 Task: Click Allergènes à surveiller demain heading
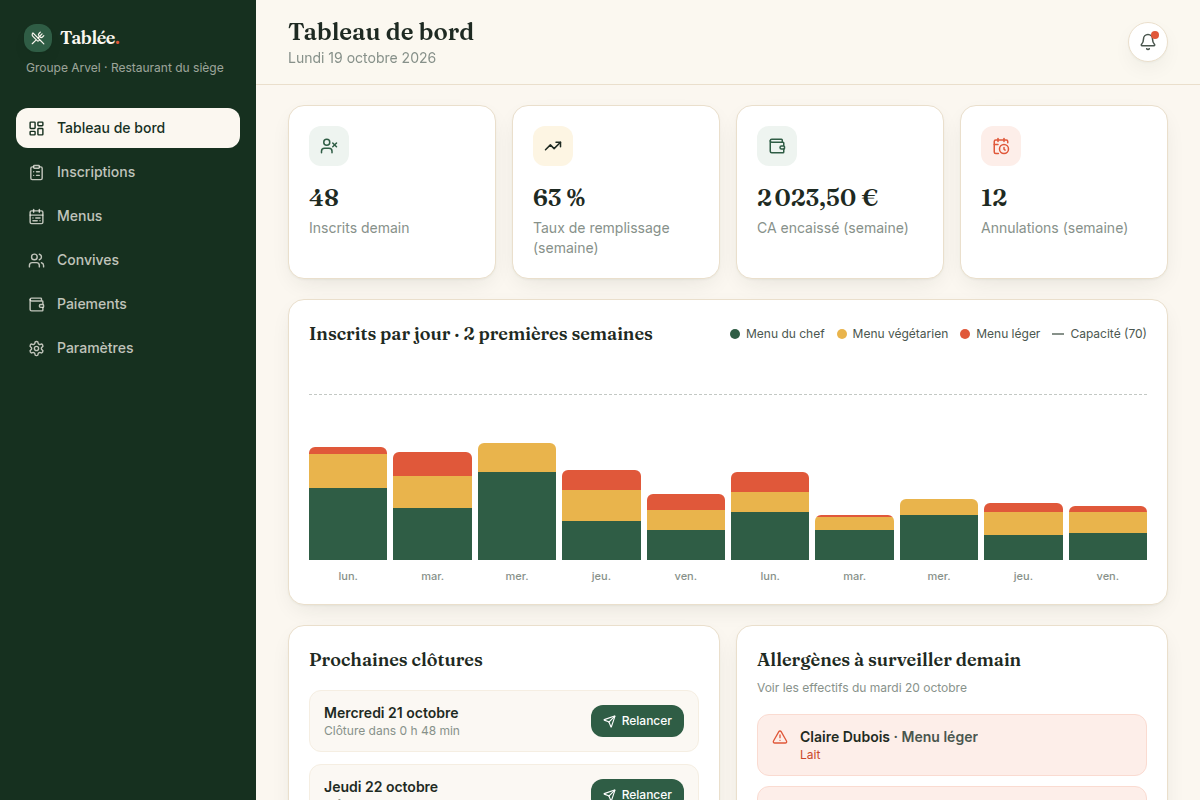889,660
